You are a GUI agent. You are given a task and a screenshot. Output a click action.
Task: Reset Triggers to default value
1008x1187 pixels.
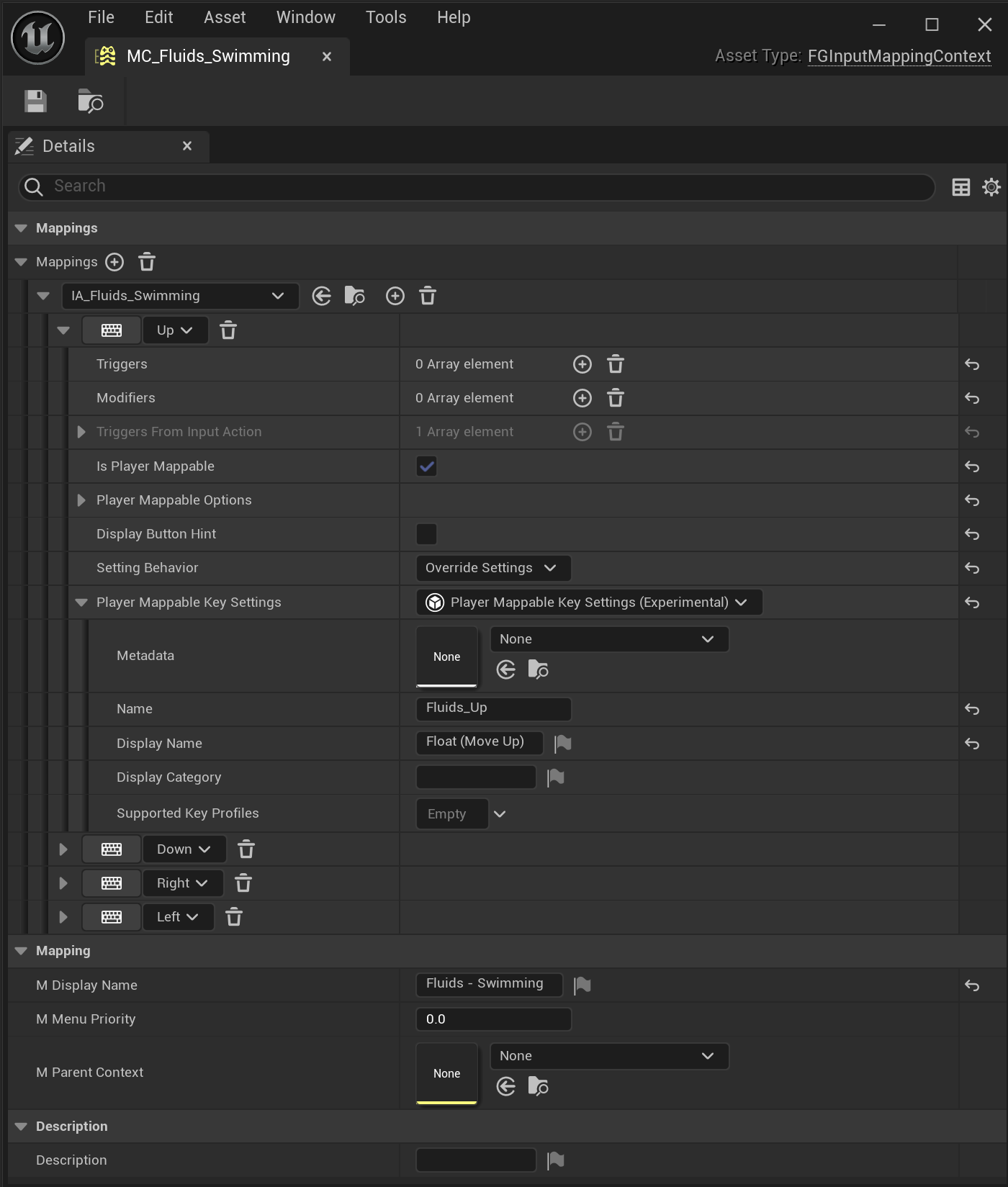click(972, 364)
